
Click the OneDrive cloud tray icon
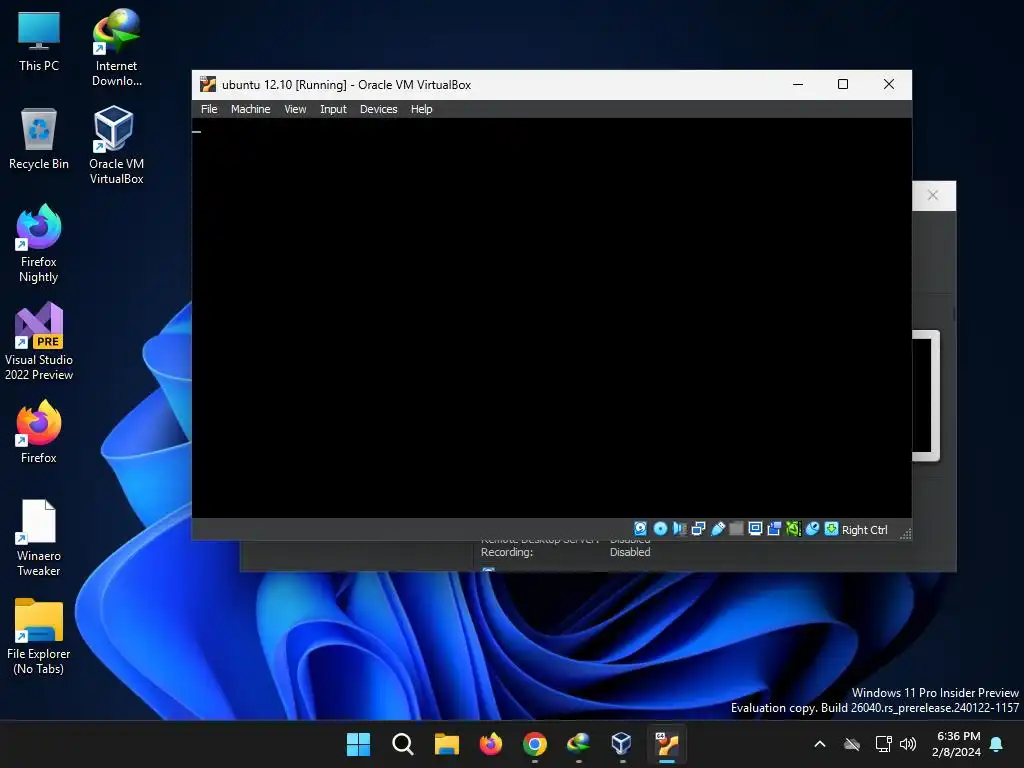point(852,744)
